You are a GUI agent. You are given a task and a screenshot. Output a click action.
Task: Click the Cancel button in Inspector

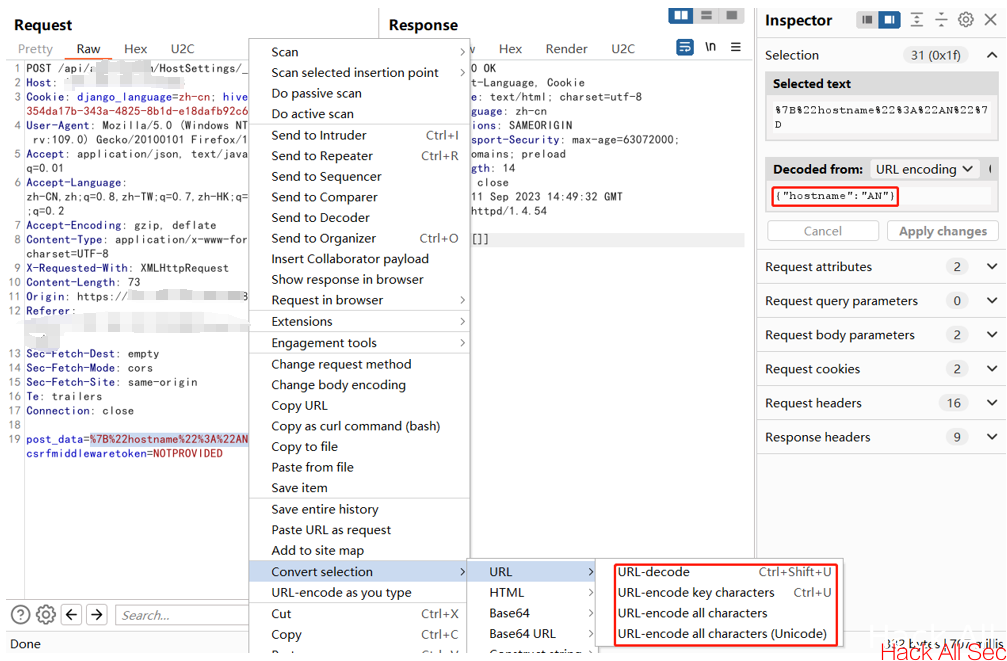coord(823,231)
